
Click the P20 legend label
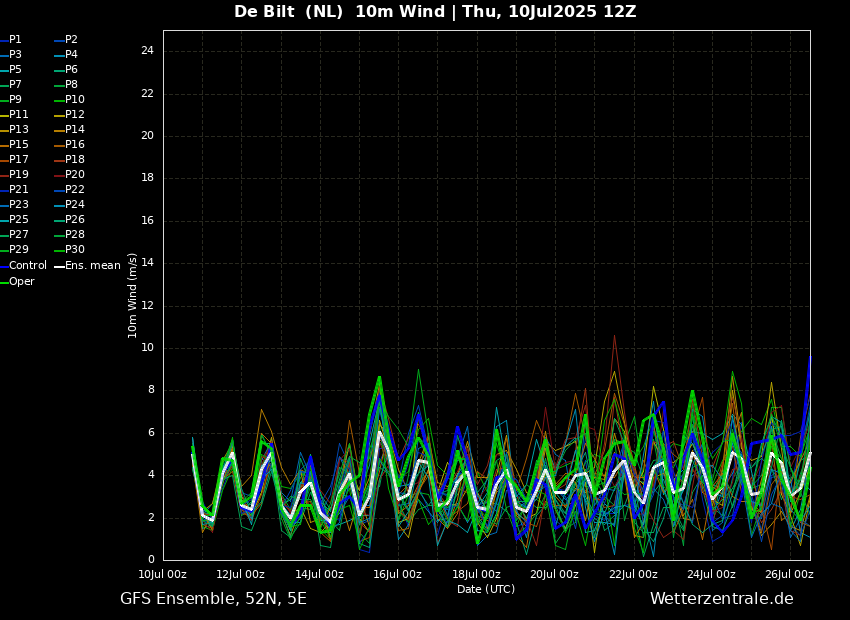(69, 175)
